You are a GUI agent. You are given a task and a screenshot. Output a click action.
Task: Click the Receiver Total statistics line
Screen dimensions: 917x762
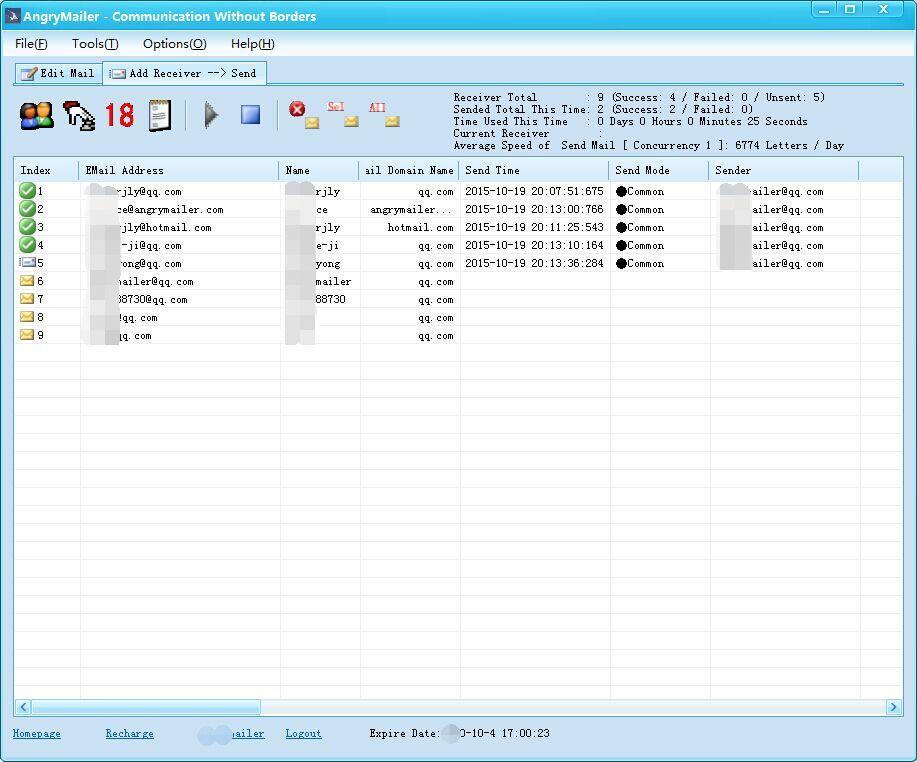pyautogui.click(x=639, y=97)
